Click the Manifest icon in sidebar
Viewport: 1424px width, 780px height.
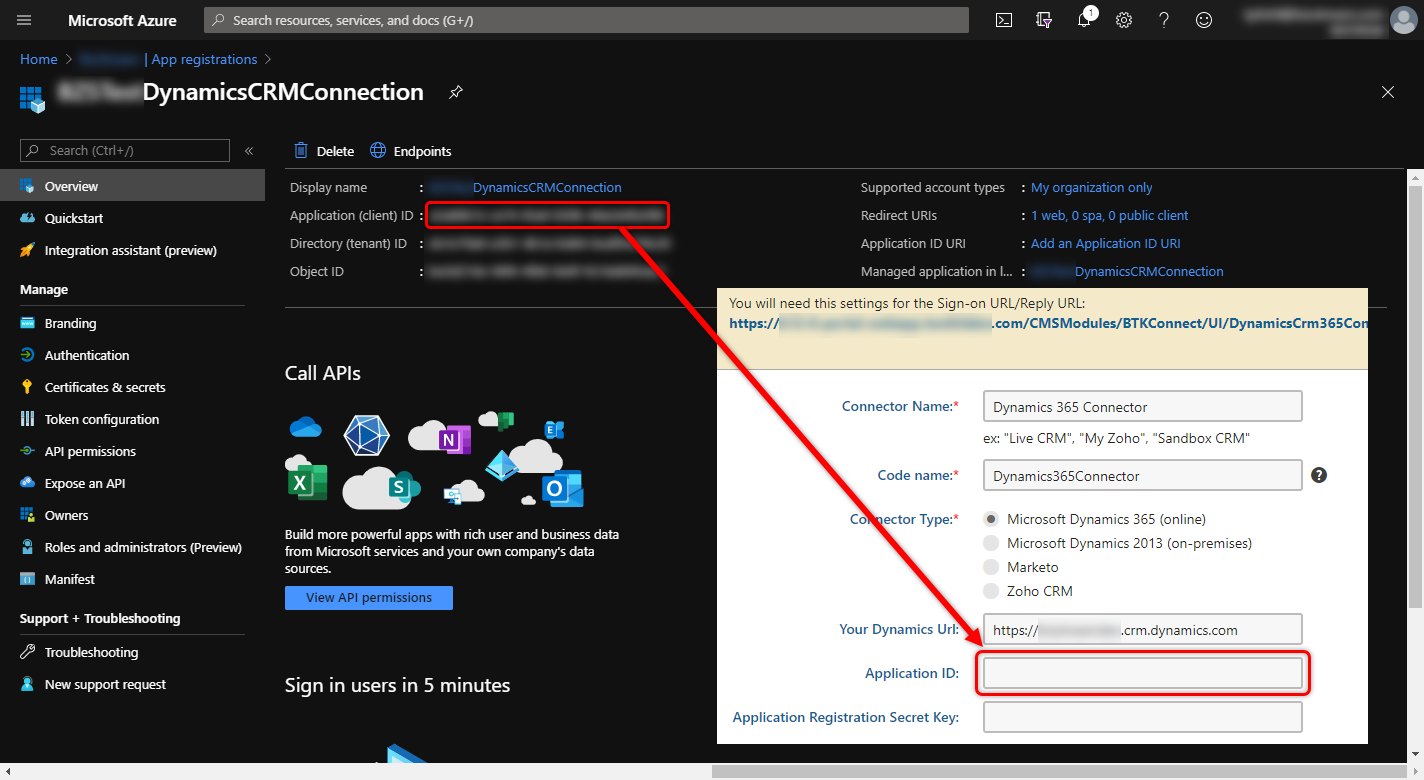tap(27, 579)
